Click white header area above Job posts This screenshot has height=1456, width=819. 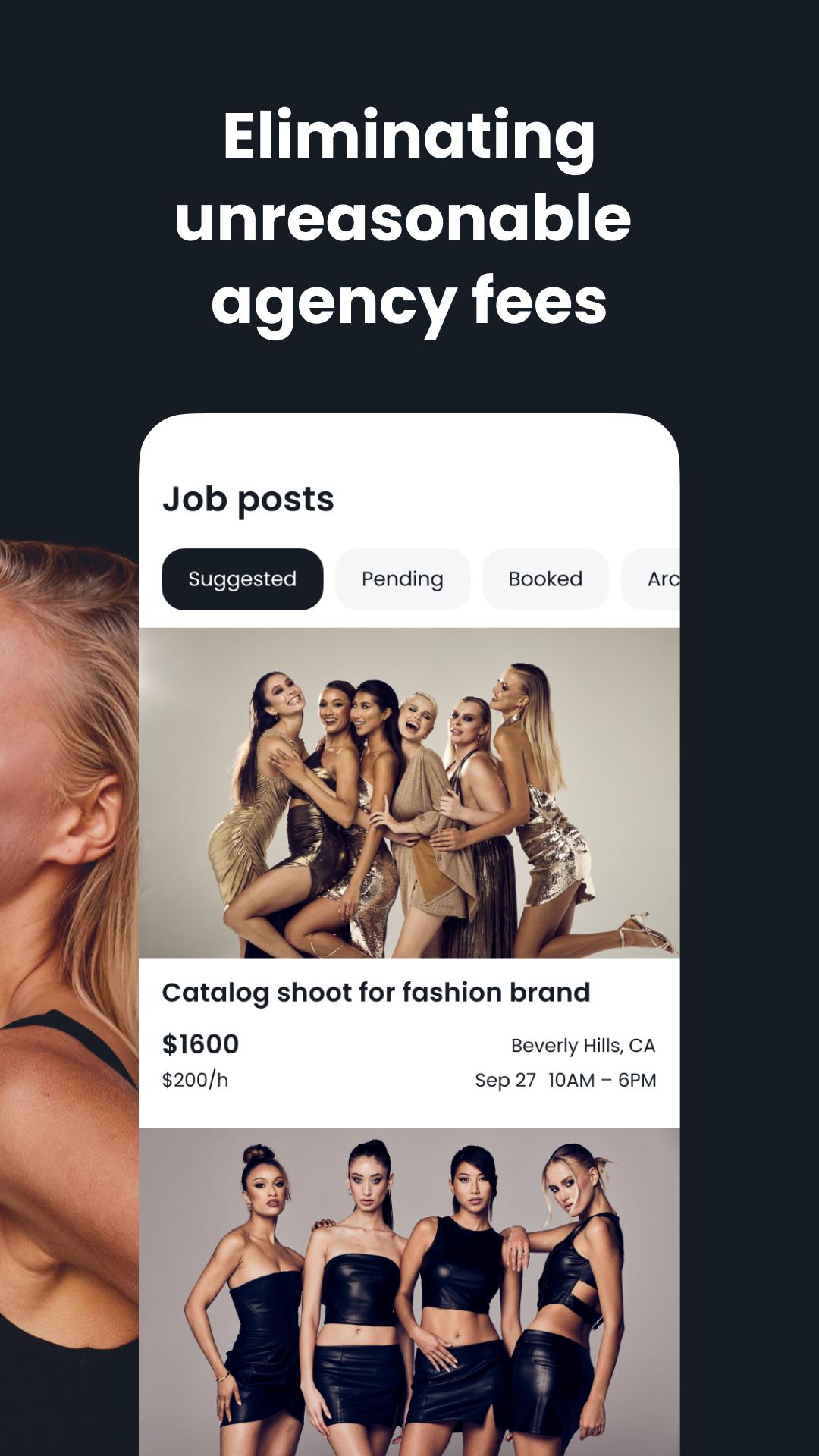(409, 447)
